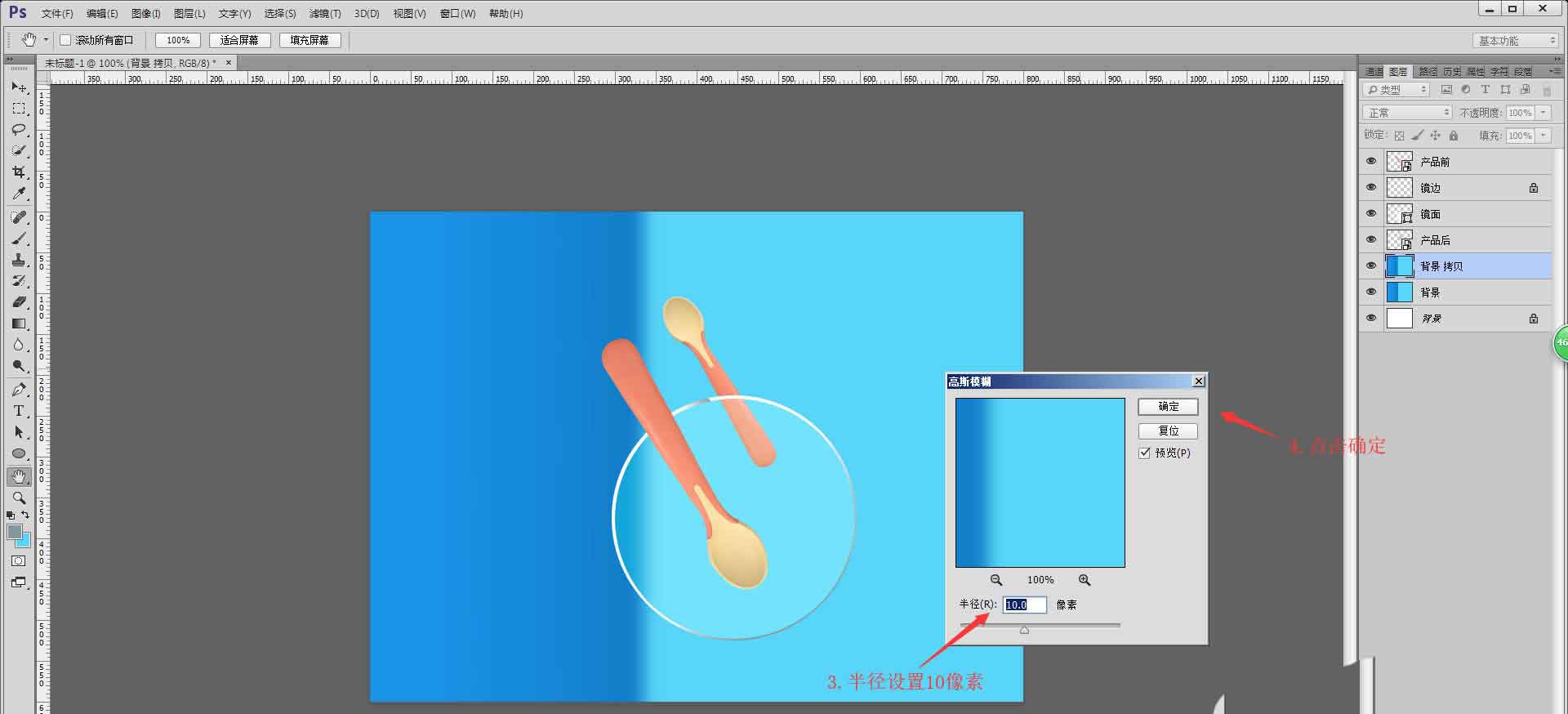Screen dimensions: 1568x714
Task: Toggle the 预览(P) checkbox
Action: (1144, 453)
